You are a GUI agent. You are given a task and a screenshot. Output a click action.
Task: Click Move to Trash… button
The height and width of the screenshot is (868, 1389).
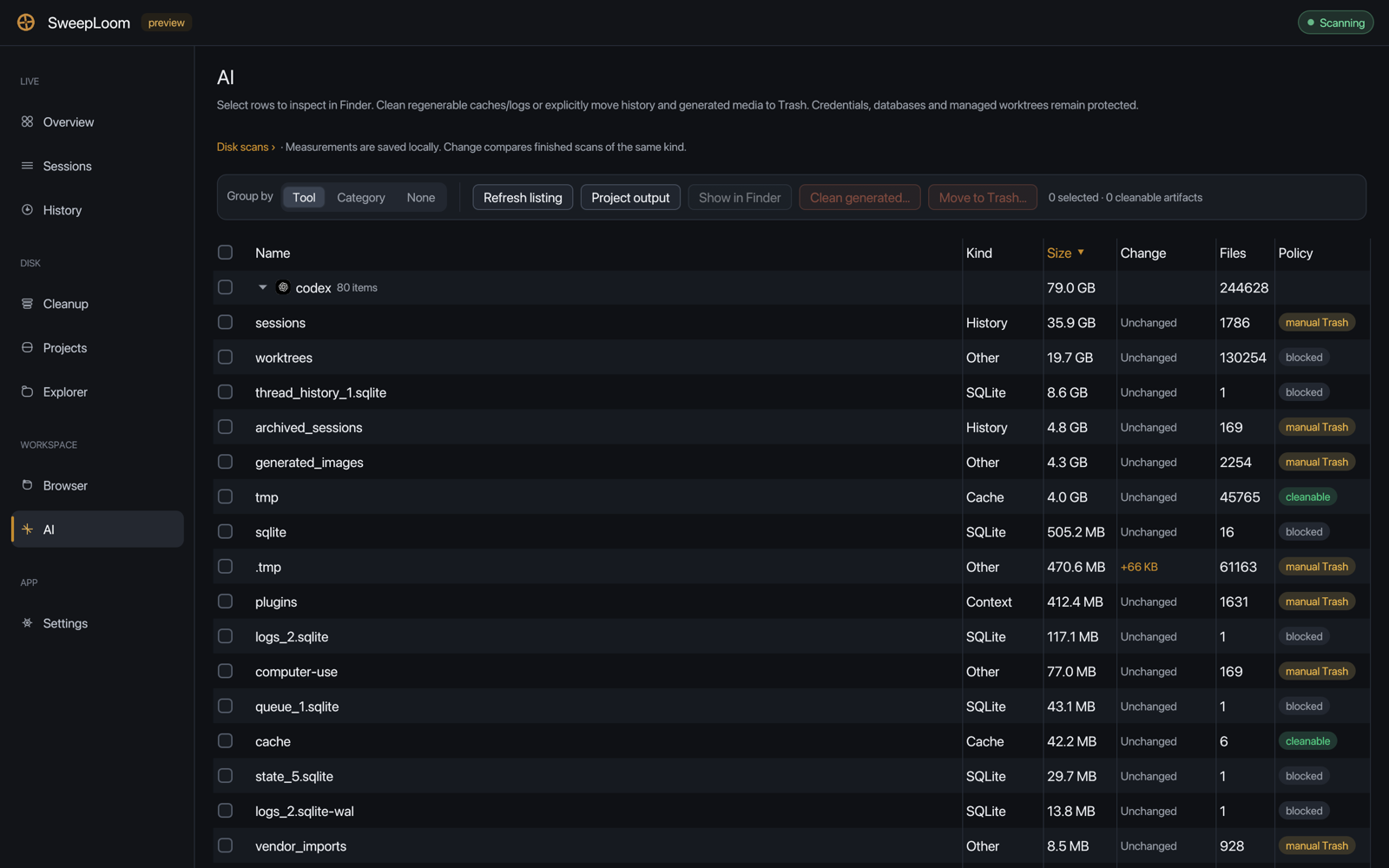[983, 197]
